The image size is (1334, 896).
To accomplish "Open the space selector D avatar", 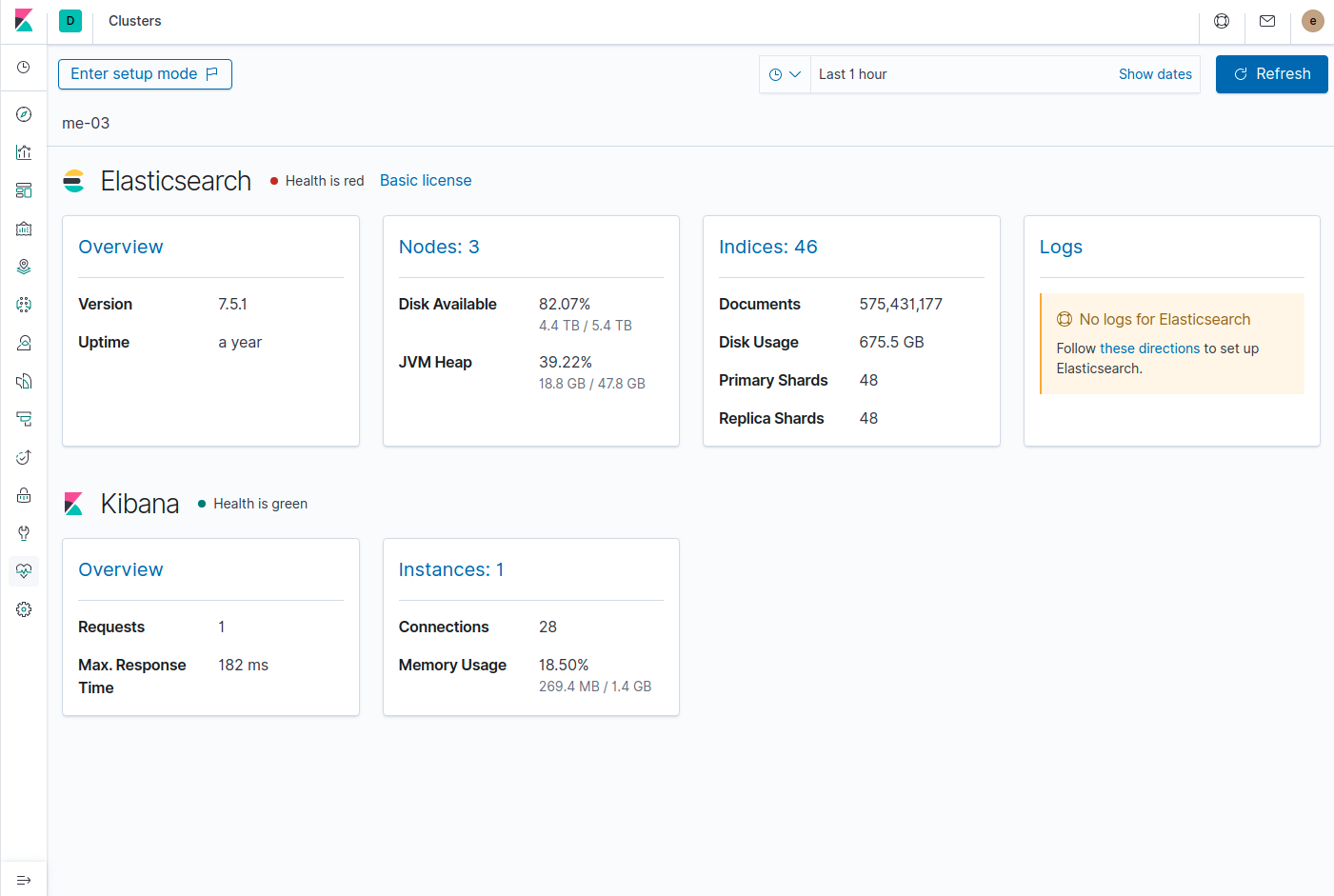I will [x=70, y=21].
